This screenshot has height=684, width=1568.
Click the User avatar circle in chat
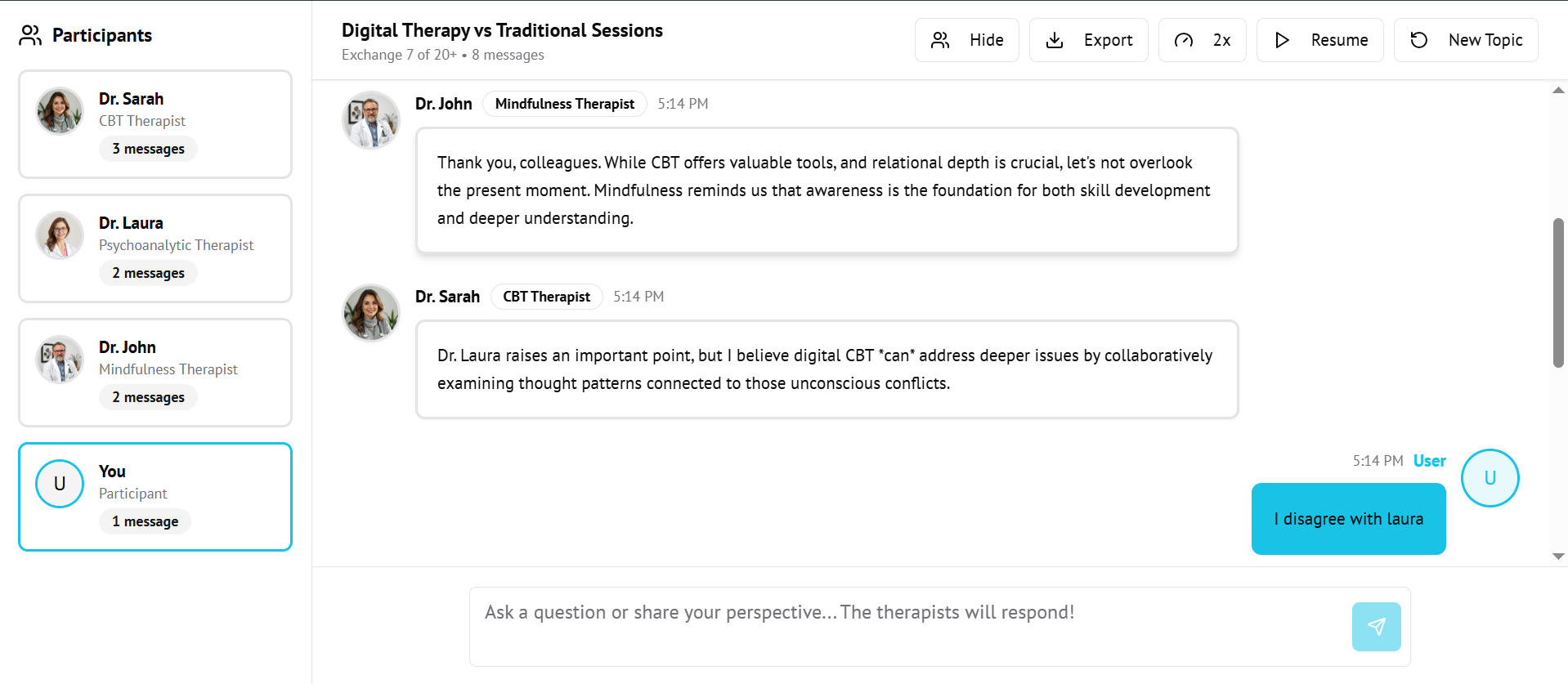[x=1490, y=478]
